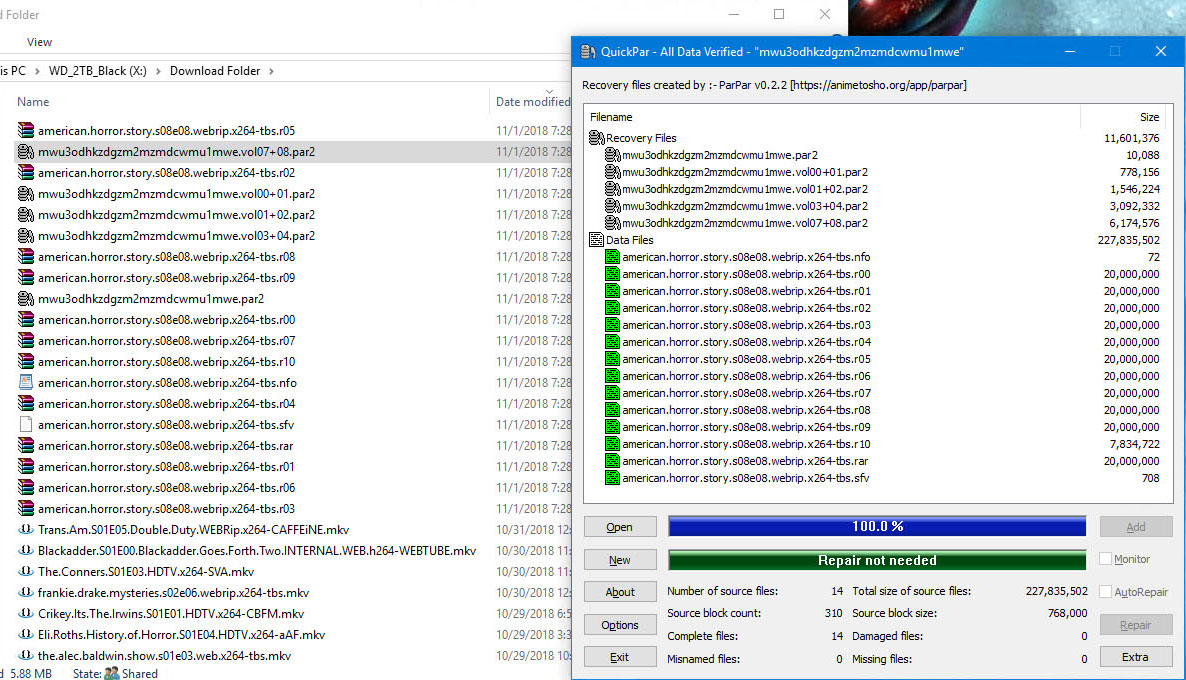Click the RAR archive icon for tbs.r05
This screenshot has width=1186, height=680.
pyautogui.click(x=26, y=131)
